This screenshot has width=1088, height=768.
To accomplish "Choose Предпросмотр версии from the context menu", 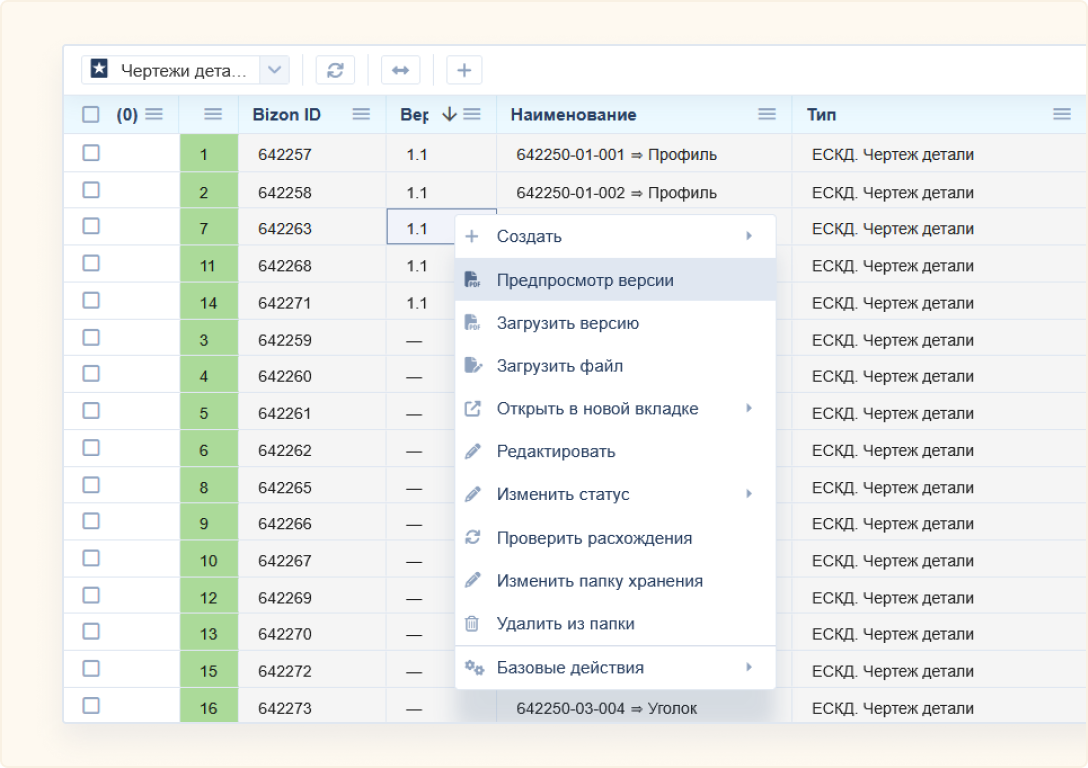I will 585,281.
